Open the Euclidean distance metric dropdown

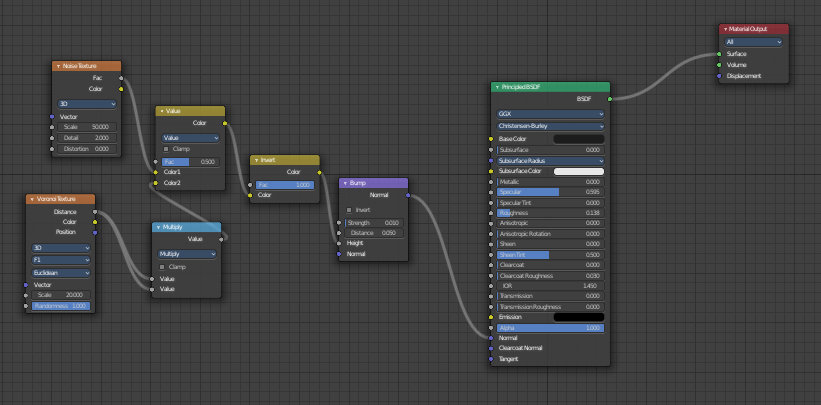click(61, 273)
